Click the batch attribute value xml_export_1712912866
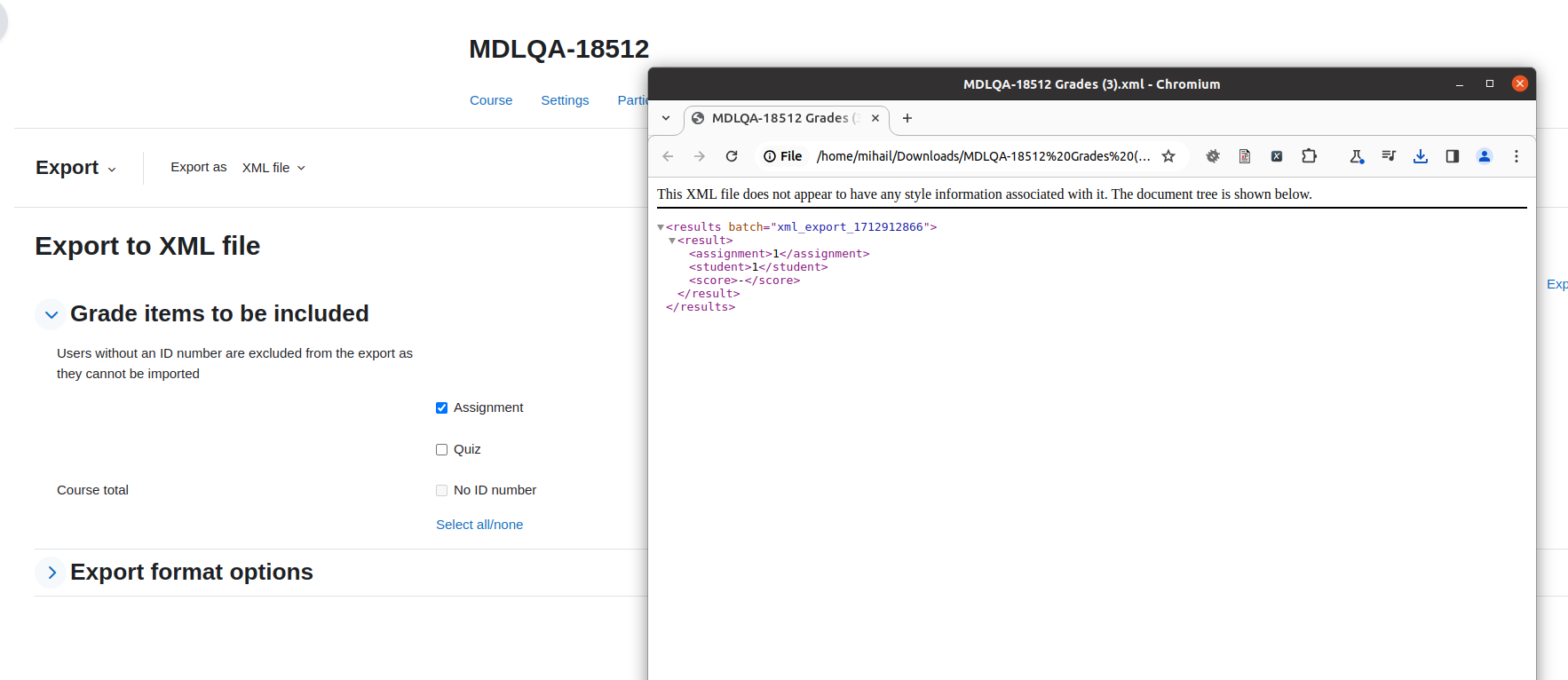Image resolution: width=1568 pixels, height=680 pixels. pos(850,227)
